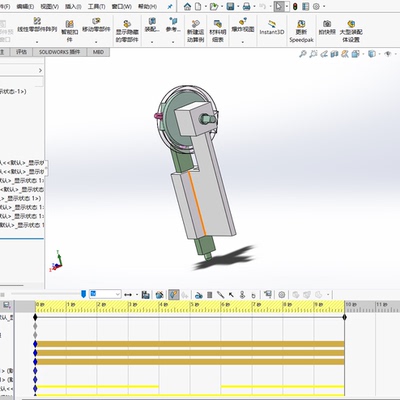Open the Options gear icon
The width and height of the screenshot is (400, 400).
coord(316,6)
